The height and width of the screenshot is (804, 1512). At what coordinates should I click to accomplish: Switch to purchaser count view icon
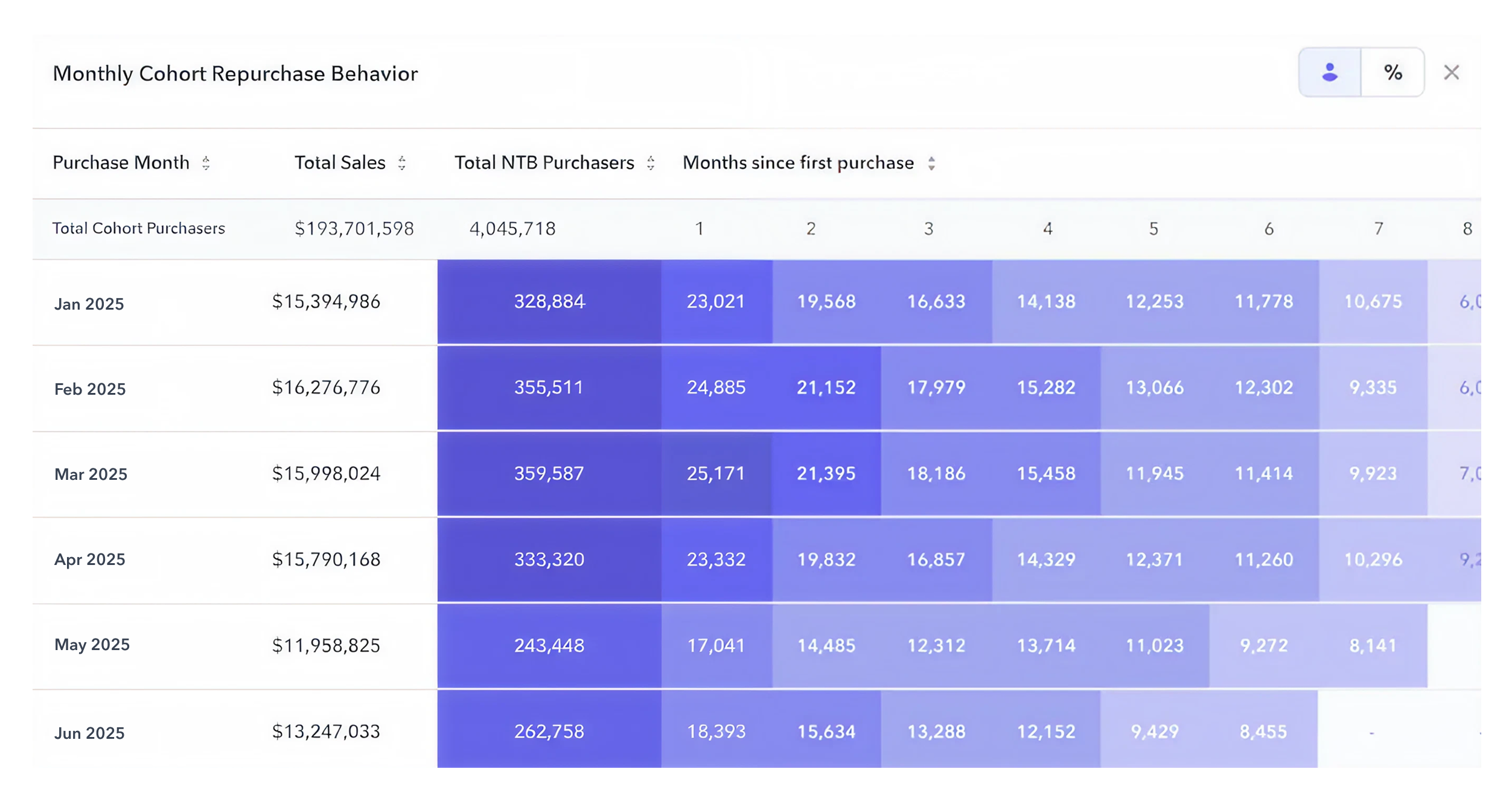(x=1329, y=72)
